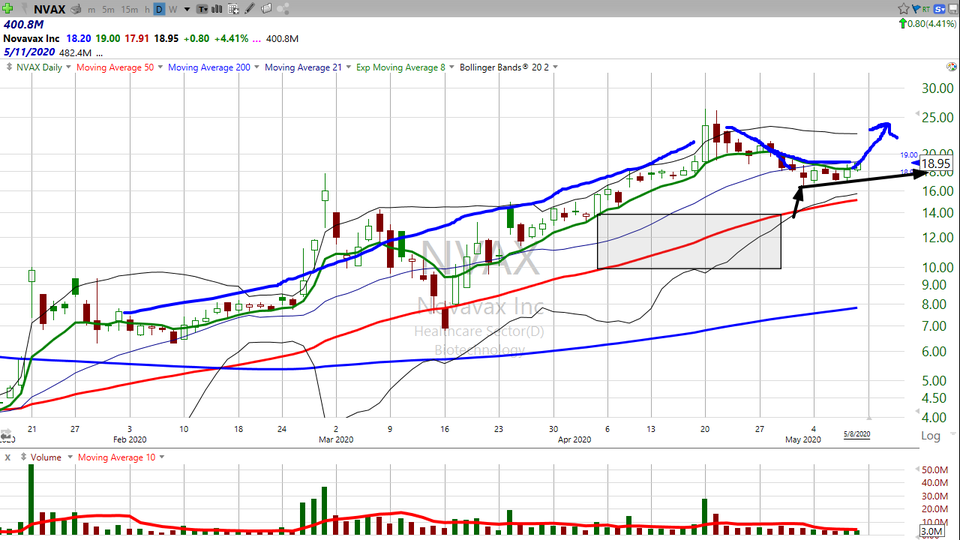960x540 pixels.
Task: Click the star favorite icon
Action: point(903,9)
